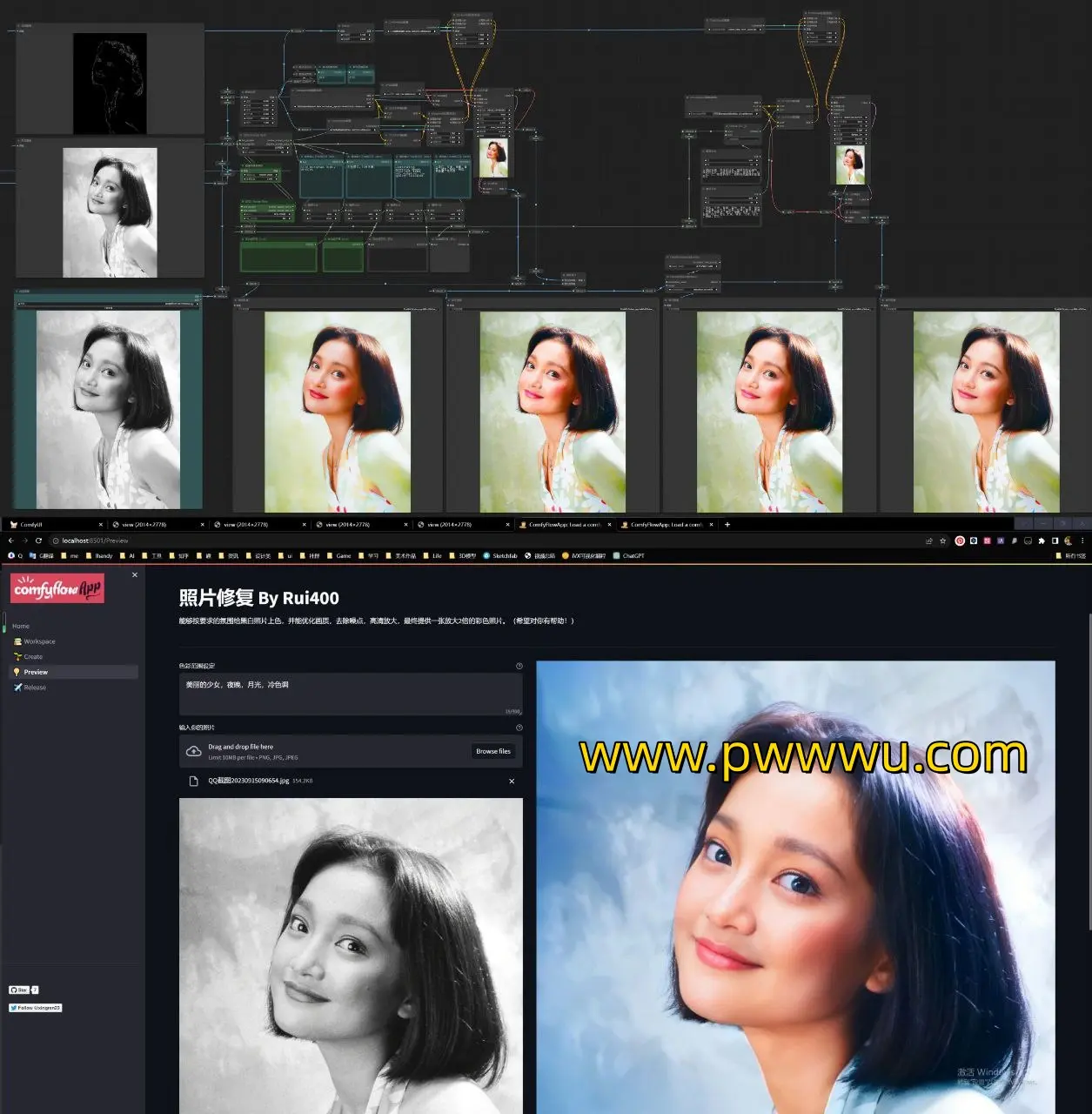Go to the Create page
The height and width of the screenshot is (1114, 1092).
coord(33,657)
